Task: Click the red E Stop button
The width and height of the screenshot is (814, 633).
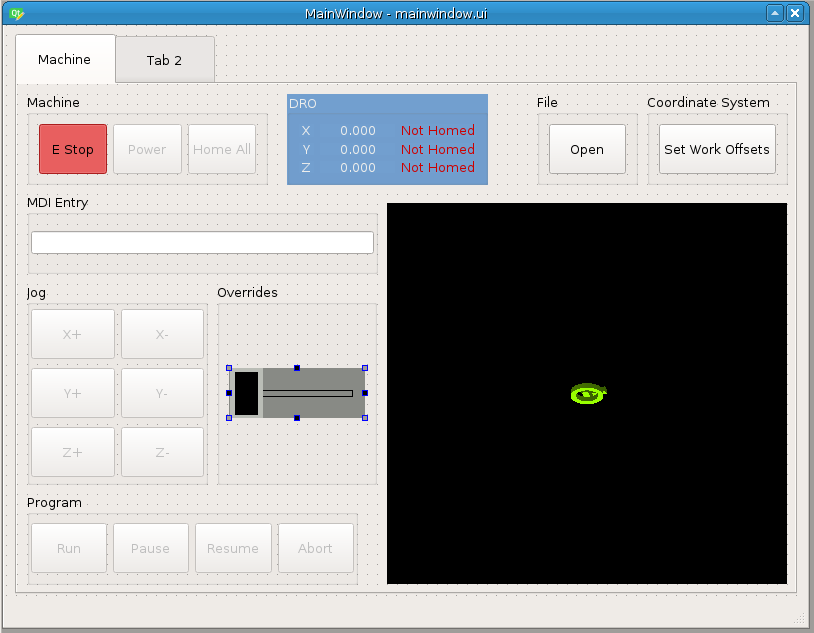Action: point(73,149)
